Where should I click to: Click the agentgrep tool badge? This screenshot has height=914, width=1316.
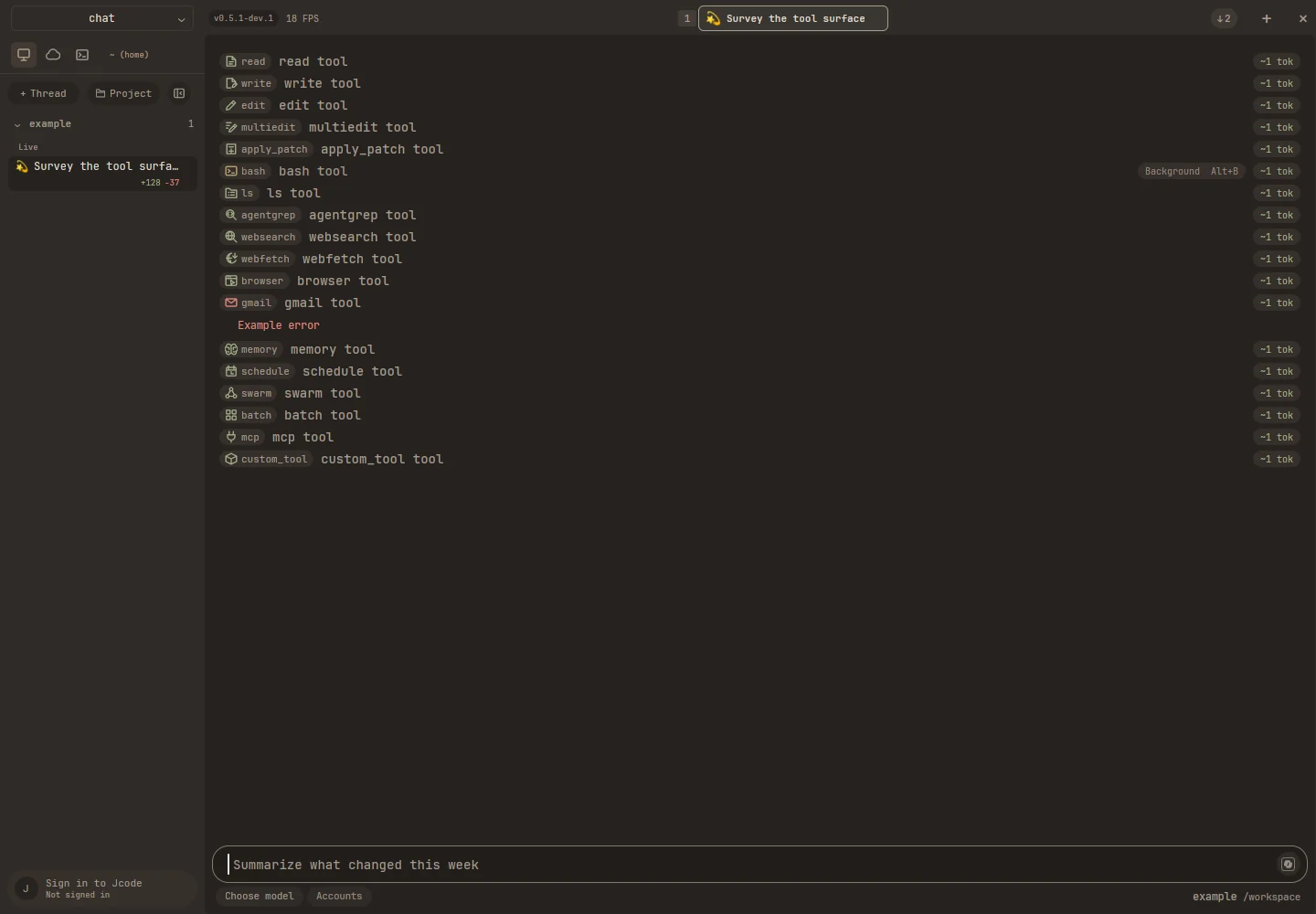coord(260,215)
